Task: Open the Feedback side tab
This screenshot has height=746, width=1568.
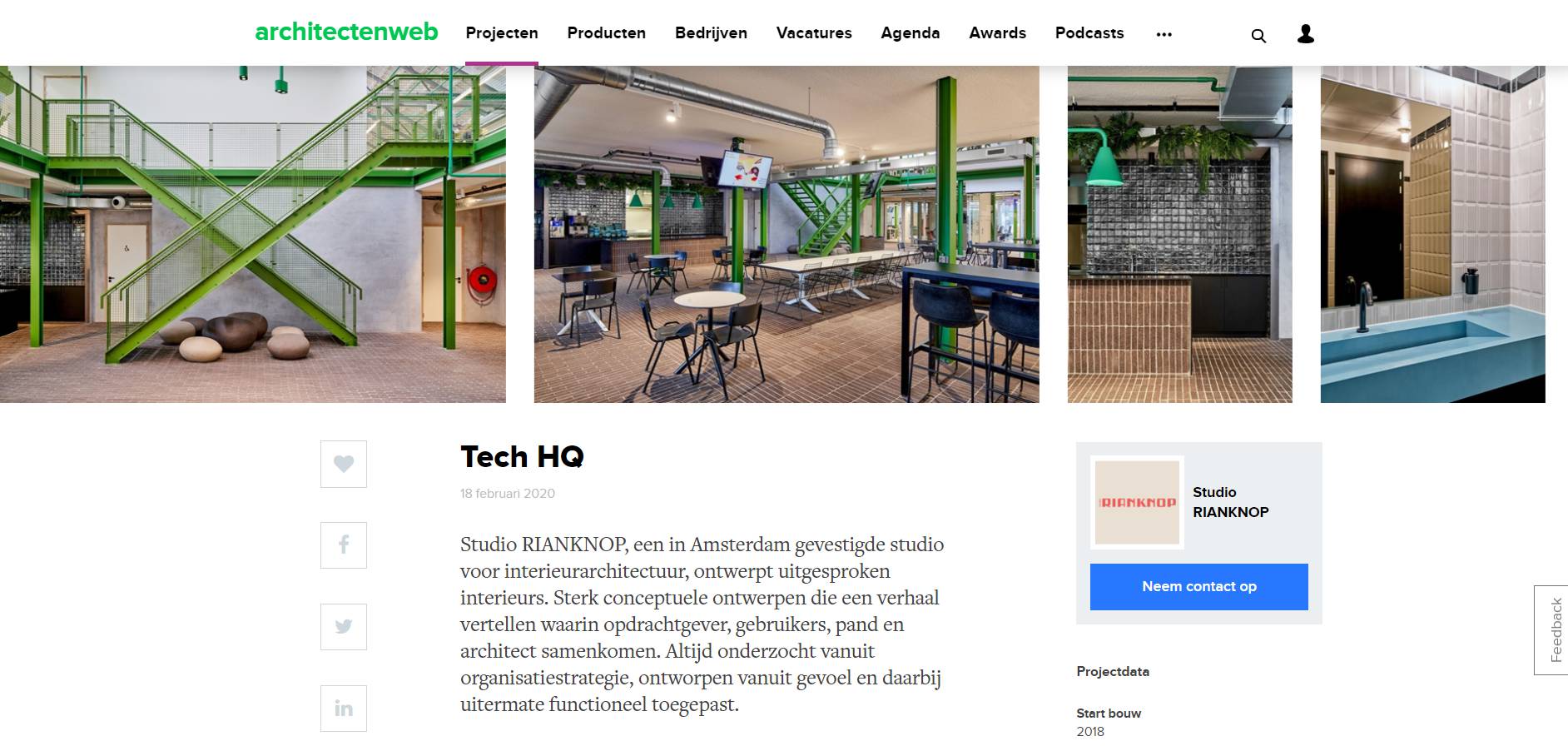Action: click(x=1551, y=630)
